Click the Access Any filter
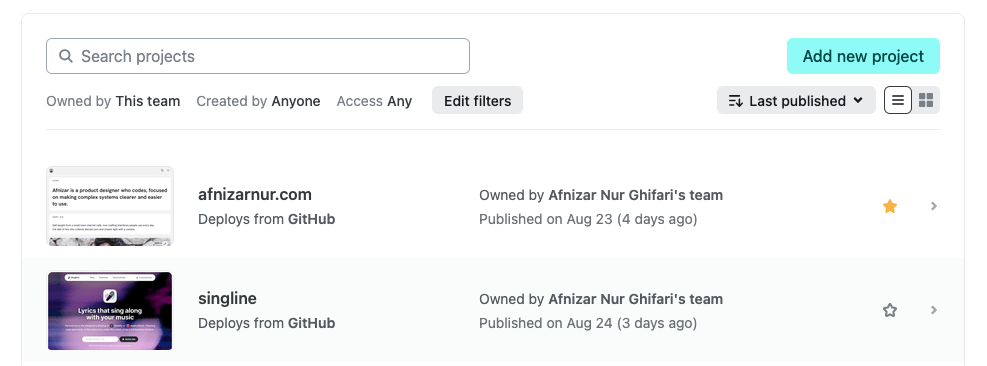987x366 pixels. click(x=374, y=101)
